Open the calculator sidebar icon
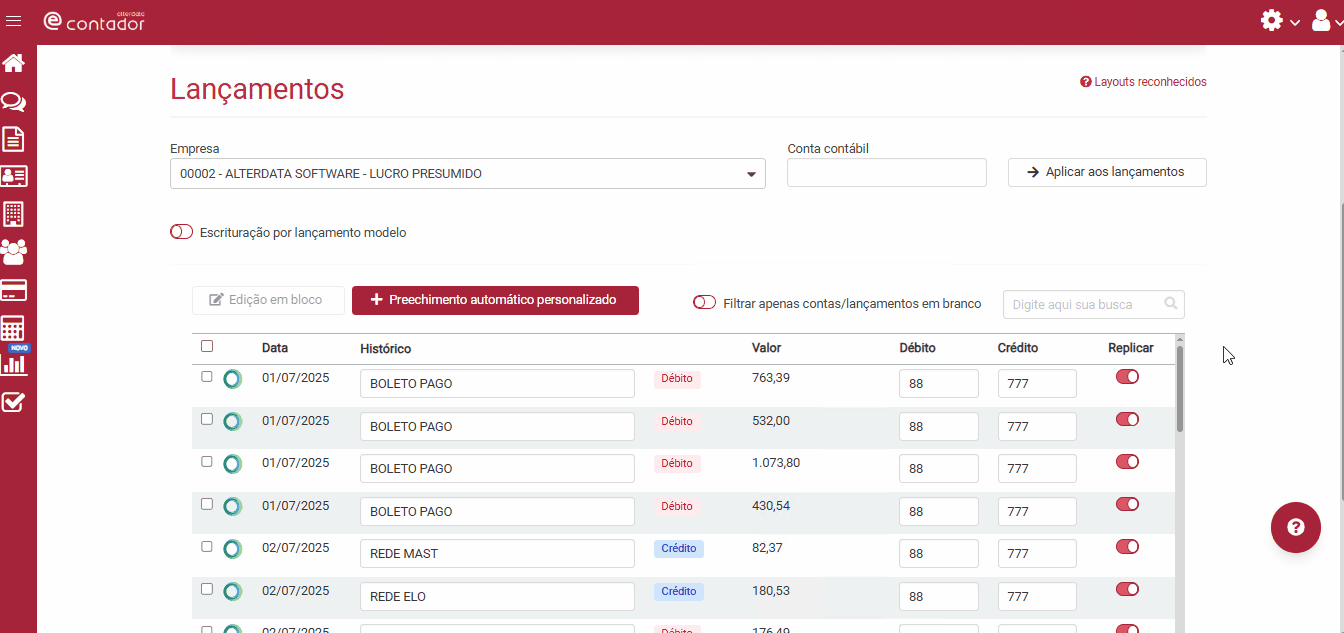This screenshot has width=1344, height=633. (x=13, y=327)
